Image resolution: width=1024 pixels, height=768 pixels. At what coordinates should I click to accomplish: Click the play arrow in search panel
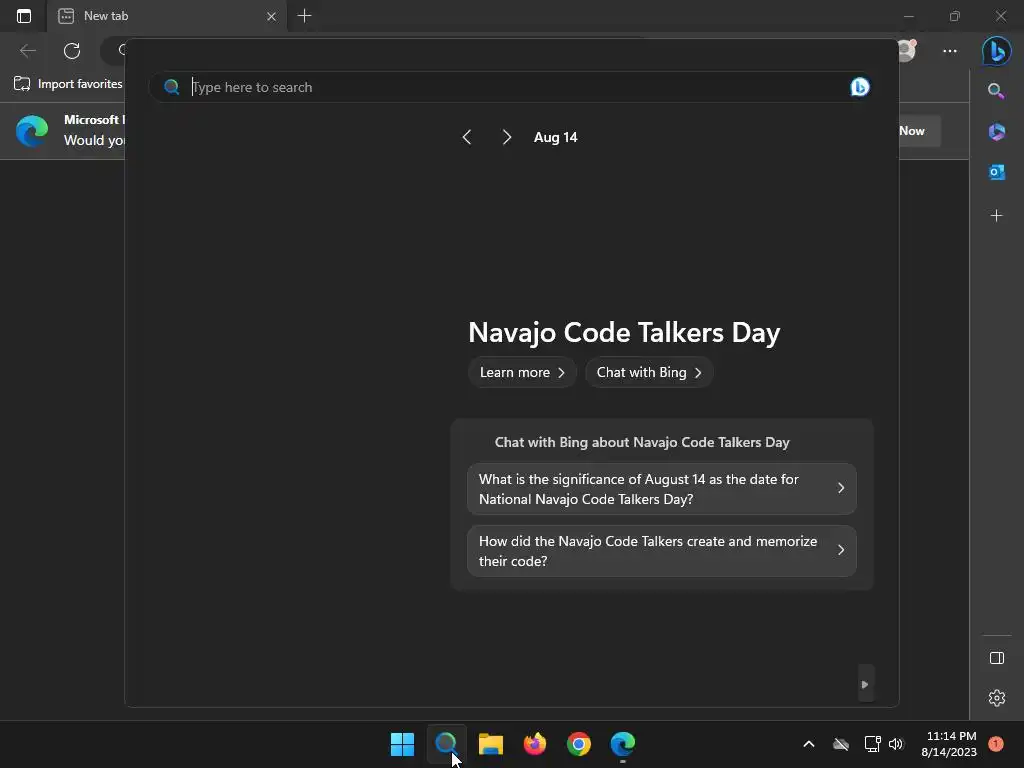pyautogui.click(x=865, y=684)
